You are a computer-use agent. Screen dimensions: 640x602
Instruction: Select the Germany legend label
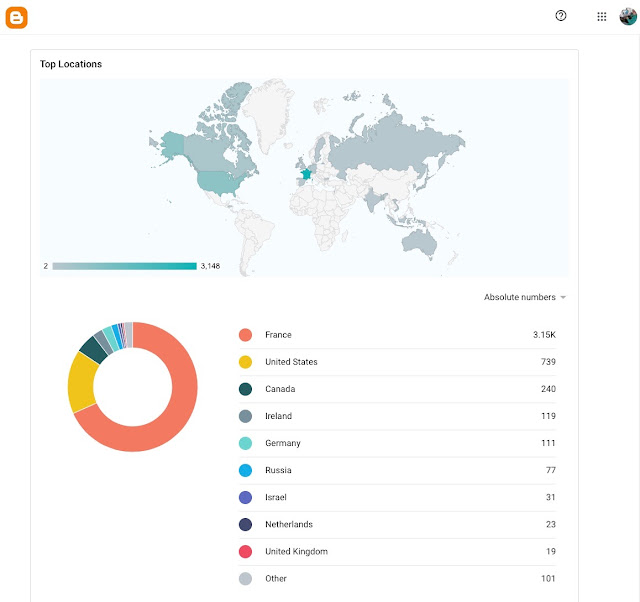(283, 443)
